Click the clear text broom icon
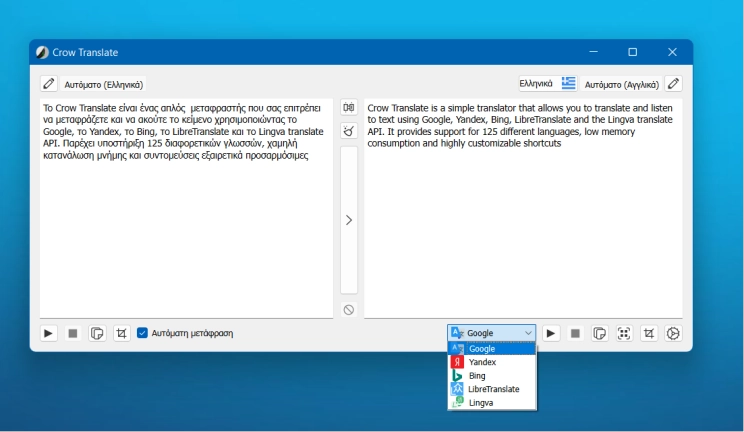This screenshot has width=744, height=432. [349, 131]
